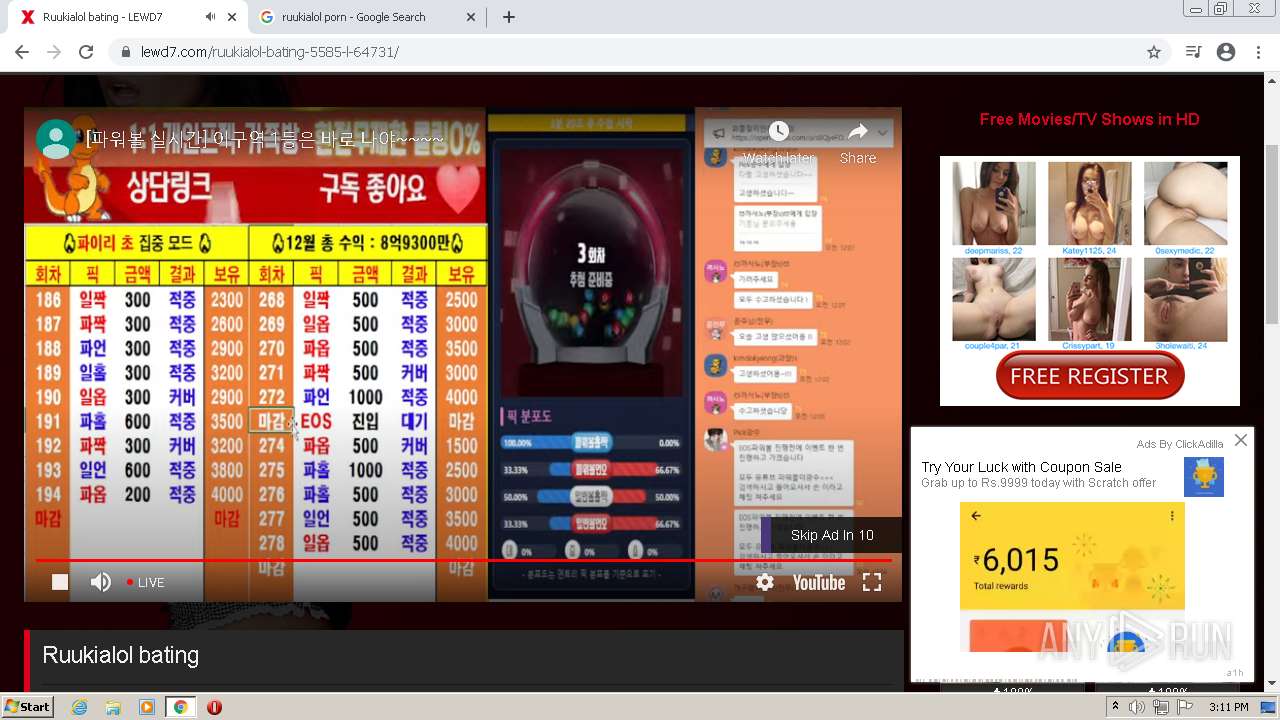Open video settings gear
This screenshot has width=1280, height=720.
click(x=765, y=582)
